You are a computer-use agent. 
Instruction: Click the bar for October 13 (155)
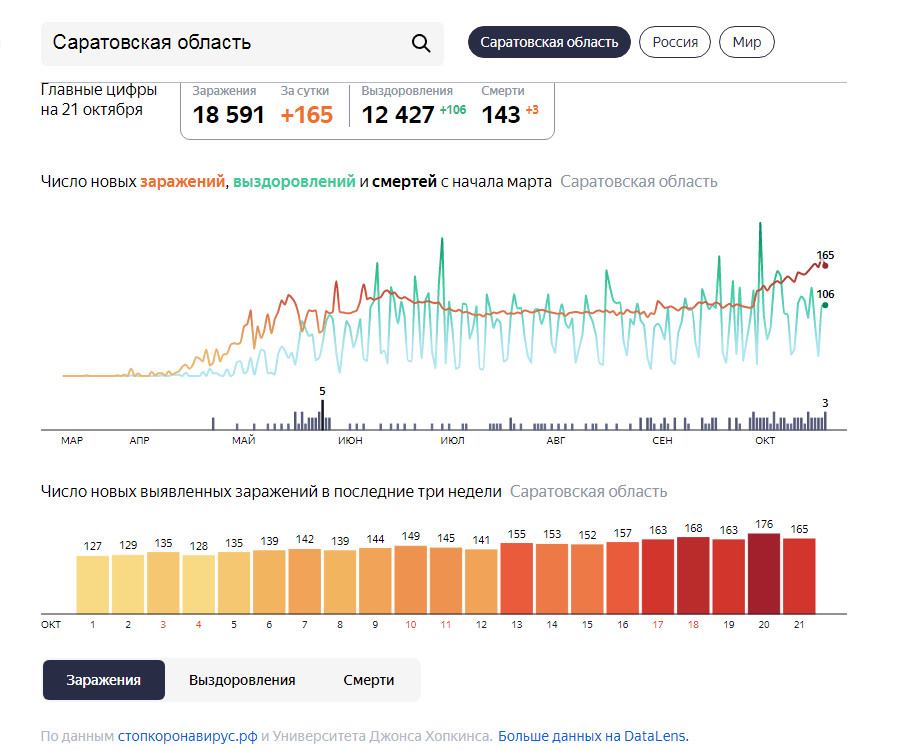pyautogui.click(x=517, y=579)
